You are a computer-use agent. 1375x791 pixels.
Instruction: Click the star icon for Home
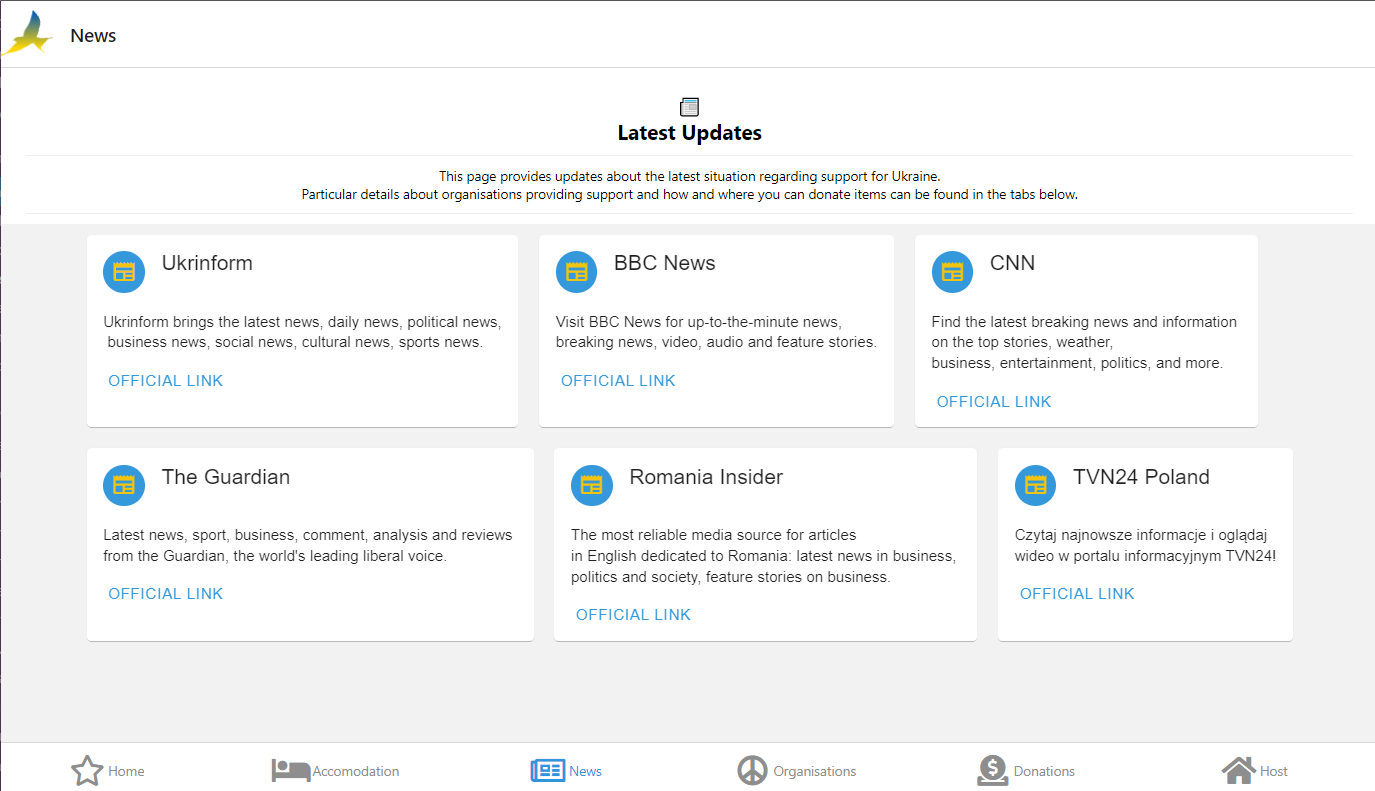pos(87,771)
